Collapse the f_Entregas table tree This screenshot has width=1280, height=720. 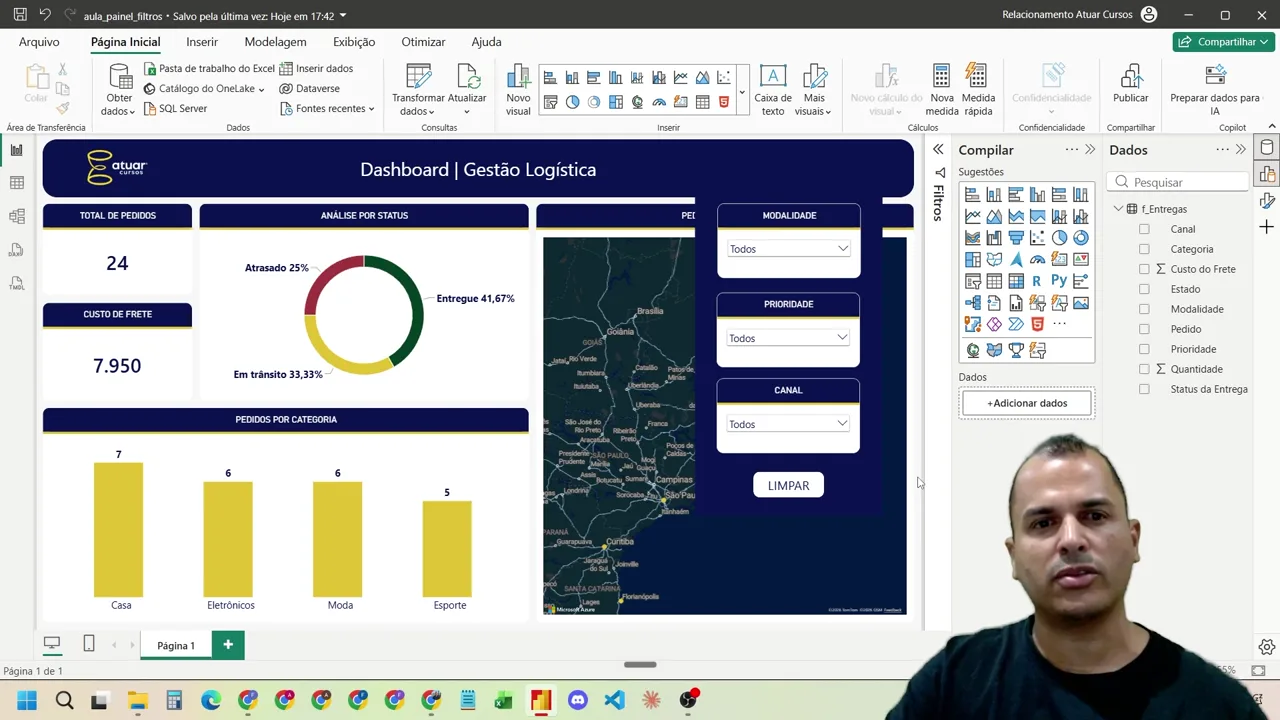[x=1118, y=209]
